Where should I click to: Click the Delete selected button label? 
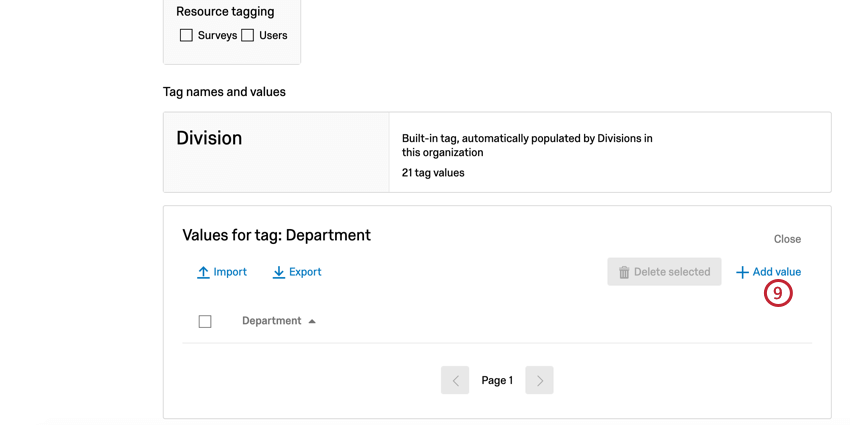coord(672,272)
